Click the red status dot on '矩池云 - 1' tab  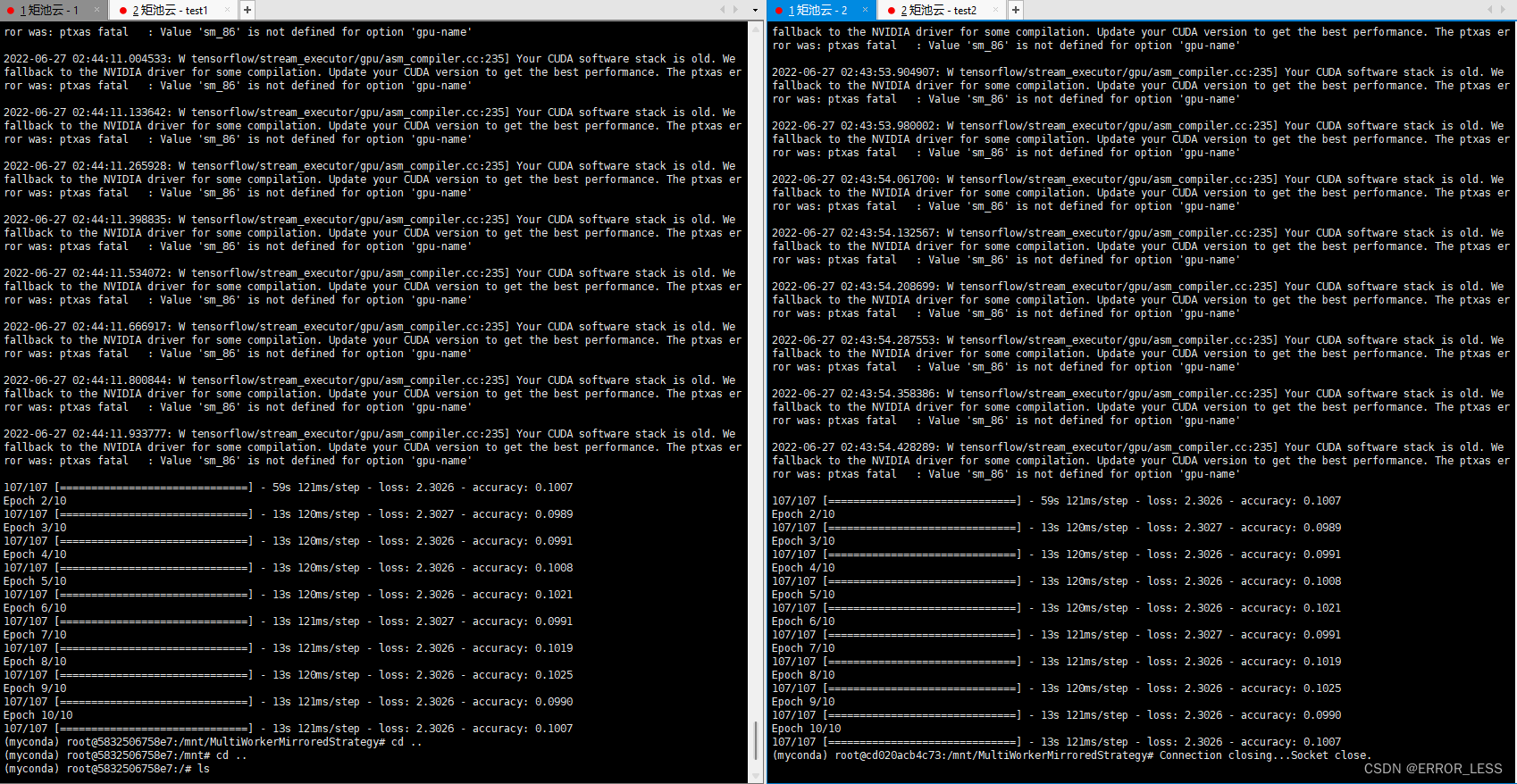(11, 11)
